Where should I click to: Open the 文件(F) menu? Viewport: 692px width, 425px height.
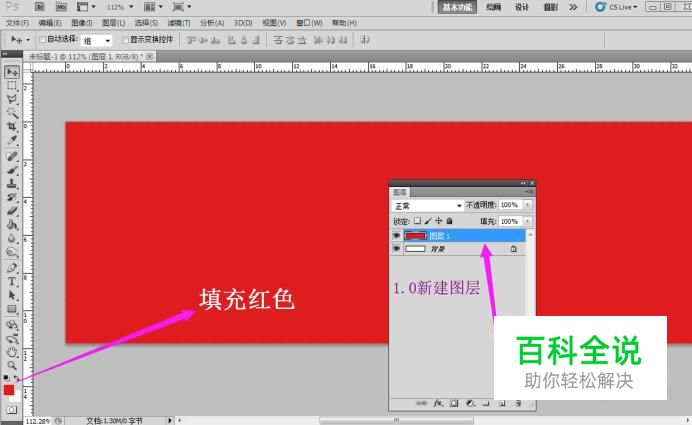click(x=17, y=23)
